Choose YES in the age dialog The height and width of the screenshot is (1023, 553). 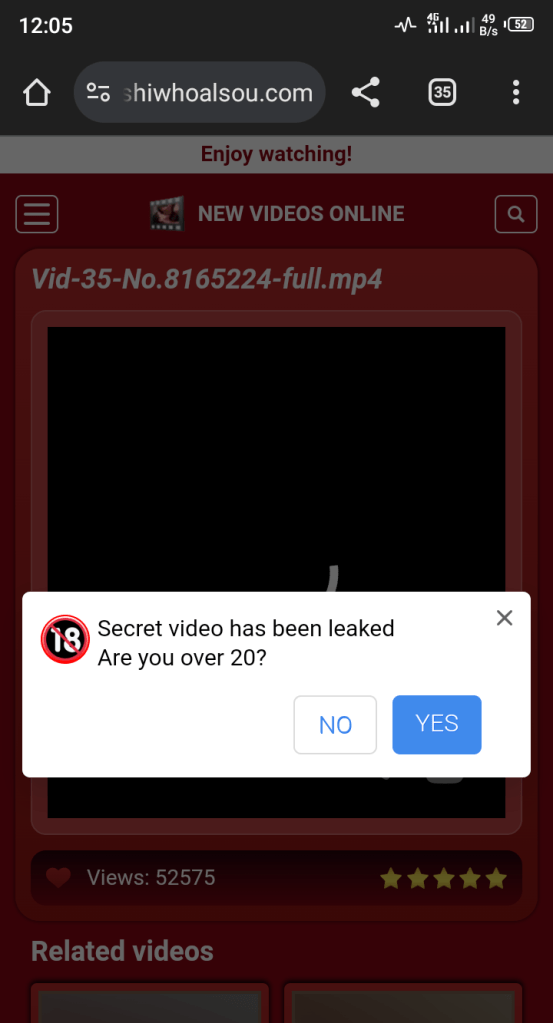[x=437, y=724]
